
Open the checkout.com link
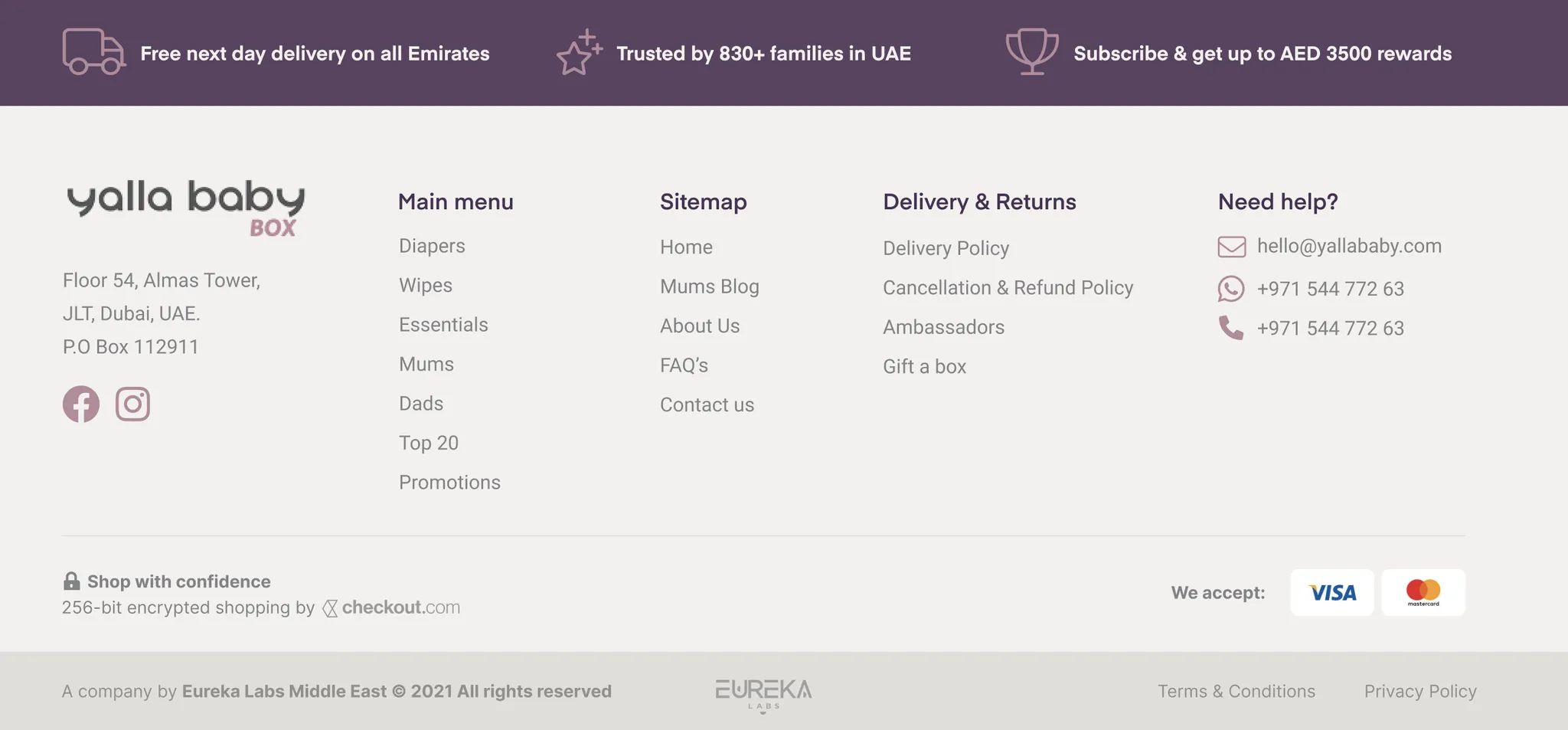tap(392, 607)
